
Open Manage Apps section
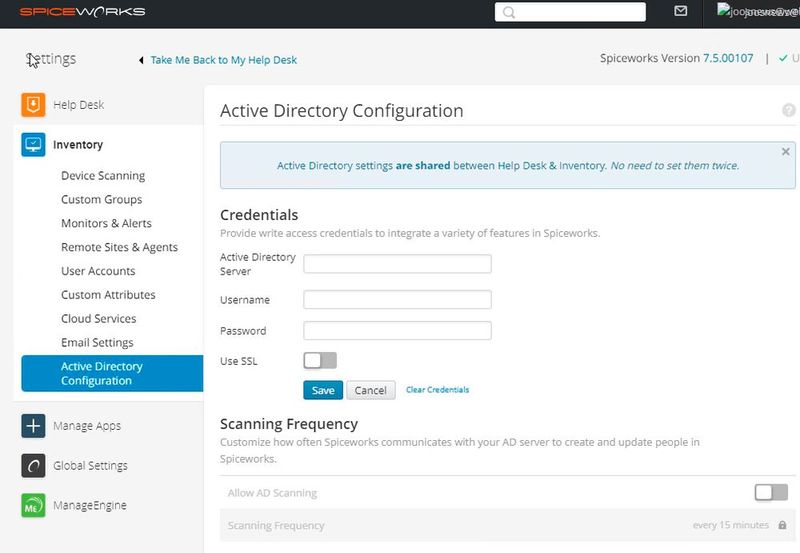[87, 425]
